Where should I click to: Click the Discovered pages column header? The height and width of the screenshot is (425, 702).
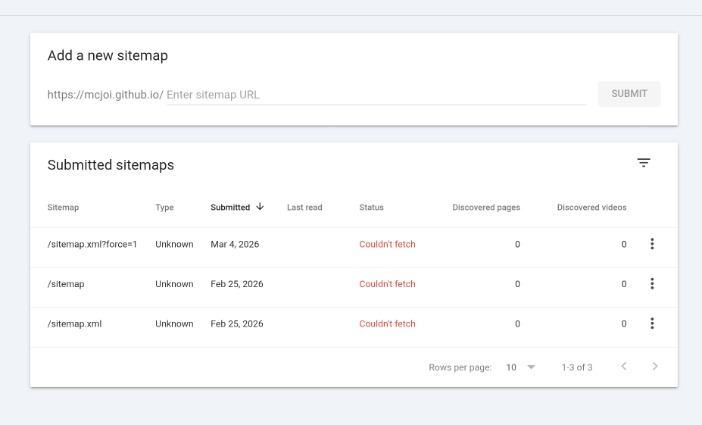(x=486, y=208)
